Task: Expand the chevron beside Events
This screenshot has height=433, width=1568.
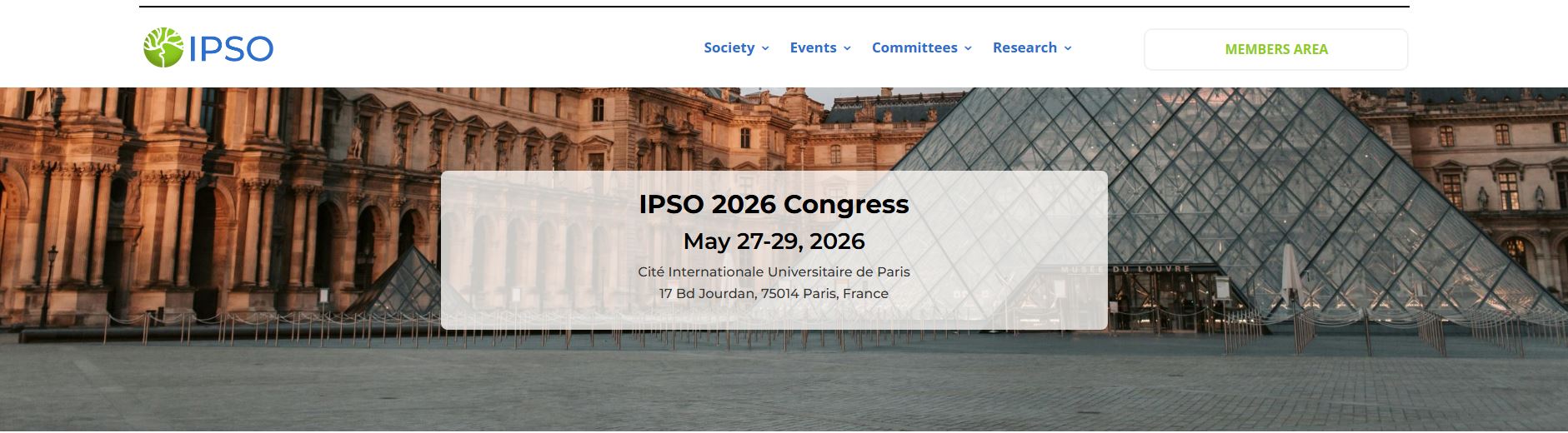Action: tap(847, 48)
